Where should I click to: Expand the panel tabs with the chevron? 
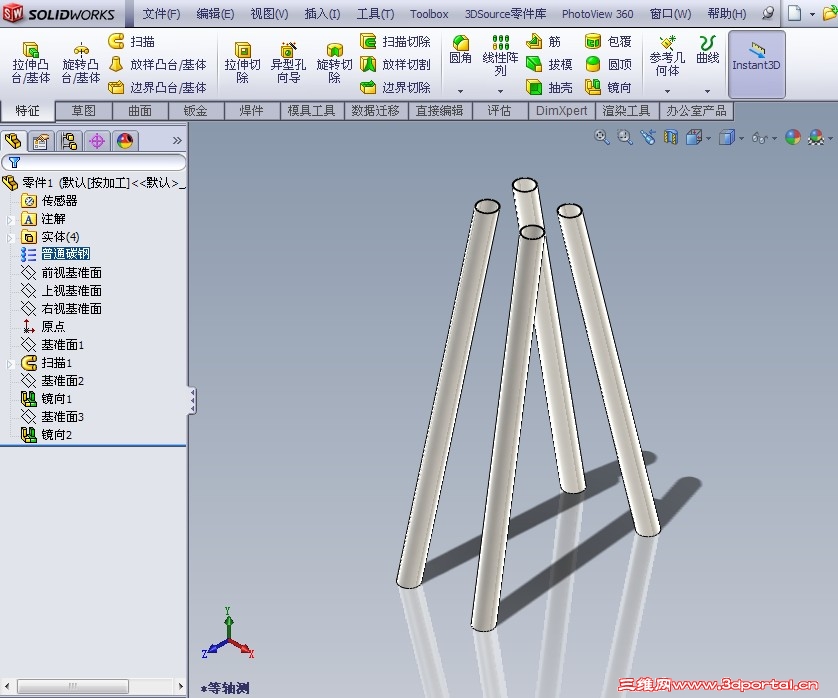click(x=177, y=141)
